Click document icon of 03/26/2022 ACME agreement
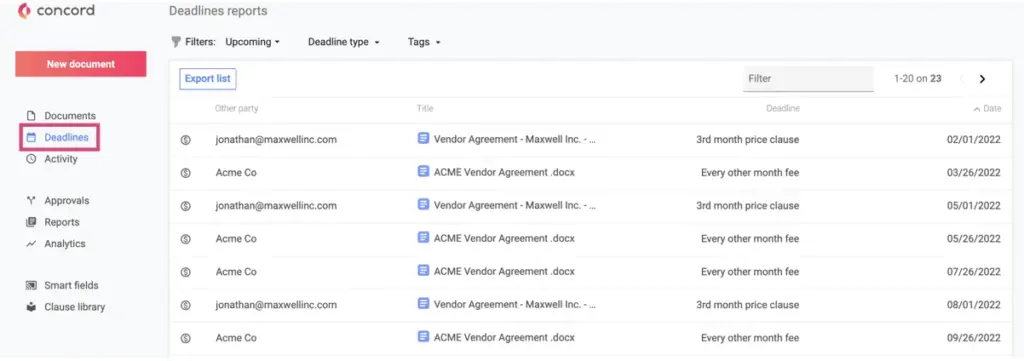Image resolution: width=1024 pixels, height=361 pixels. [x=423, y=172]
